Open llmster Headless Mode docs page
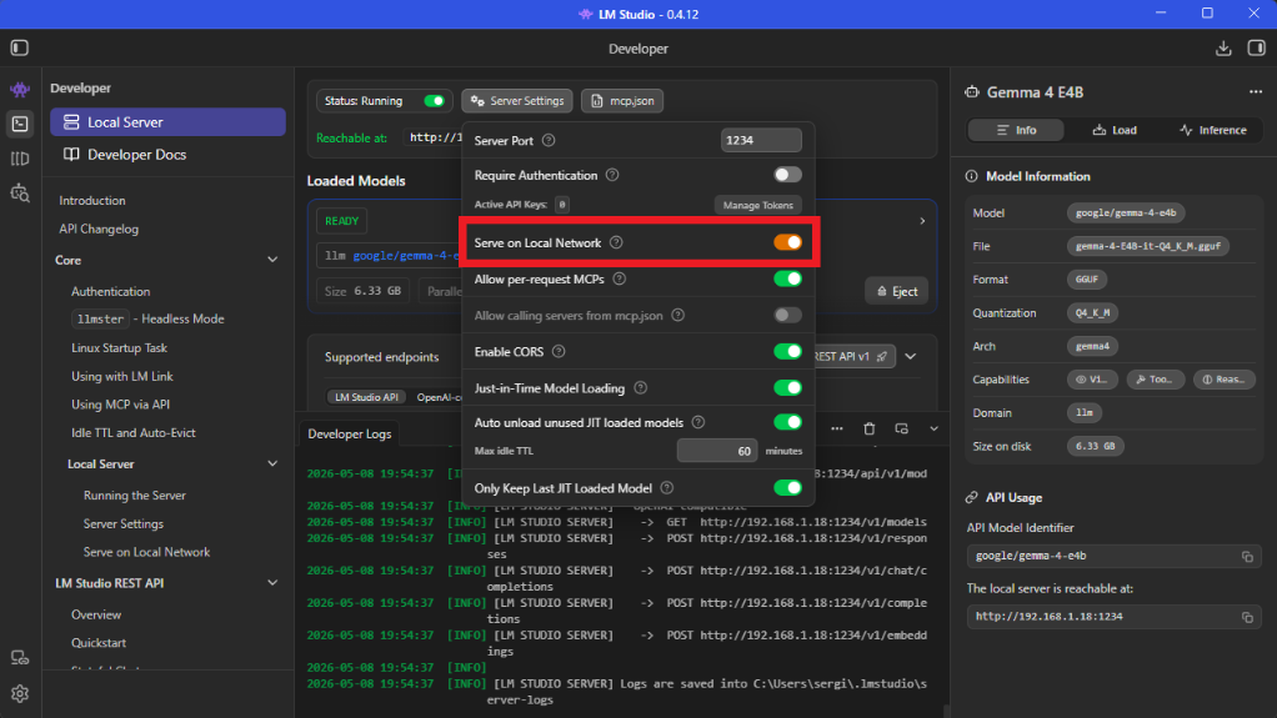This screenshot has width=1277, height=718. click(148, 319)
